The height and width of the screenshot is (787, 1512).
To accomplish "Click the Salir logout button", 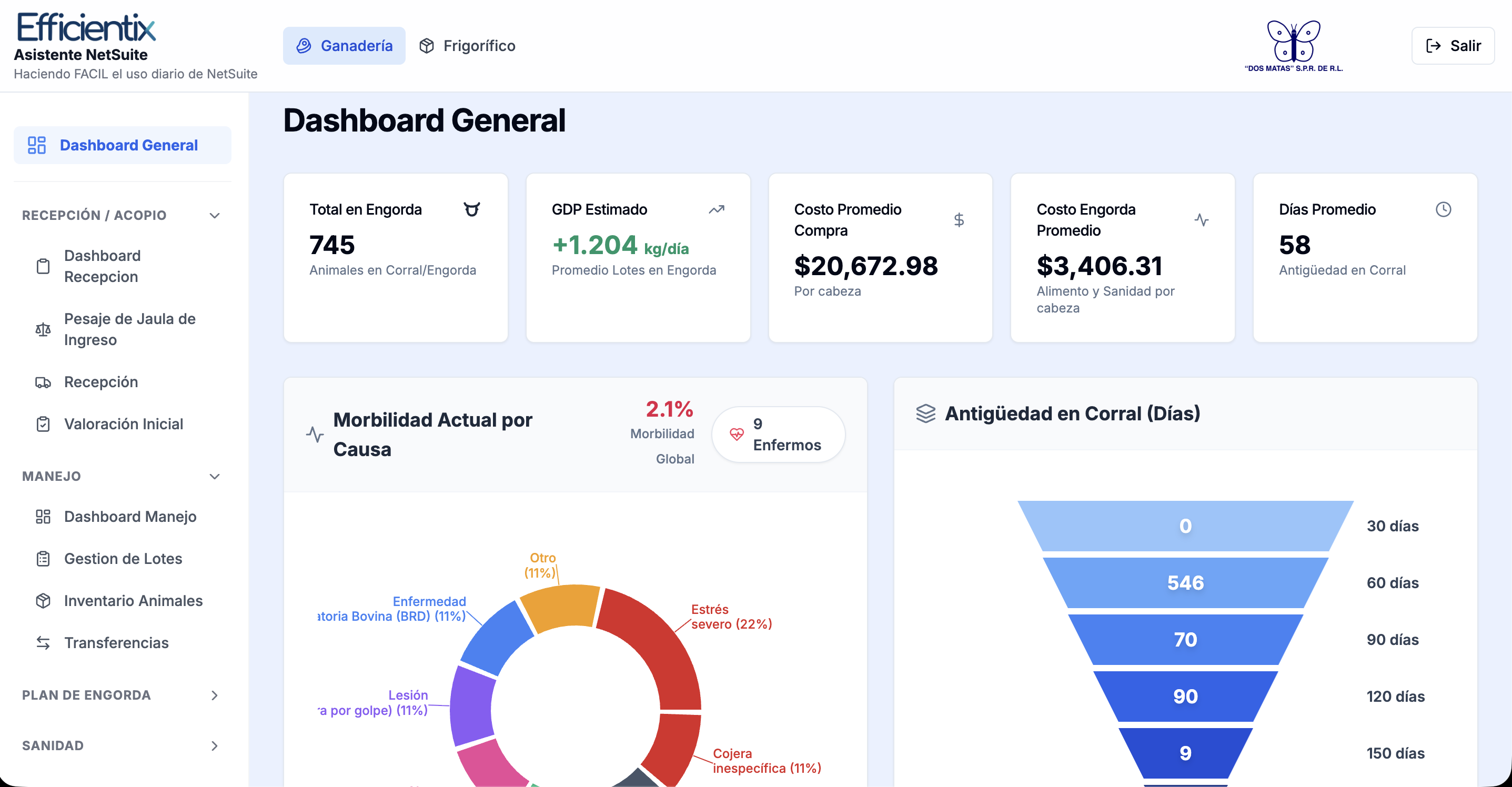I will [1453, 46].
